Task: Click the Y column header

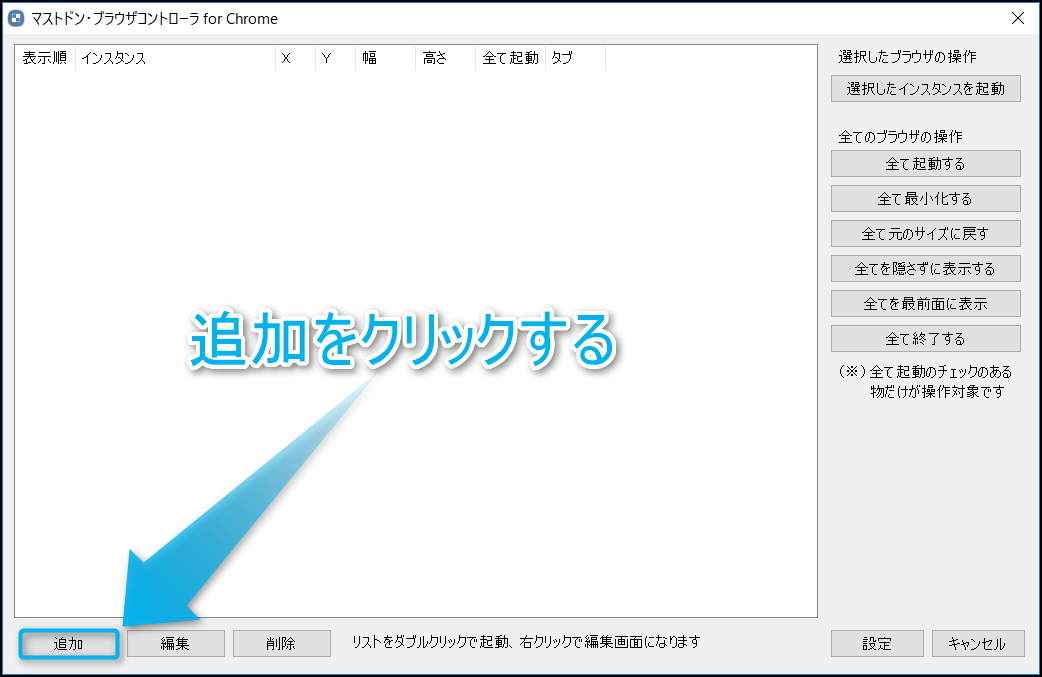Action: [x=335, y=58]
